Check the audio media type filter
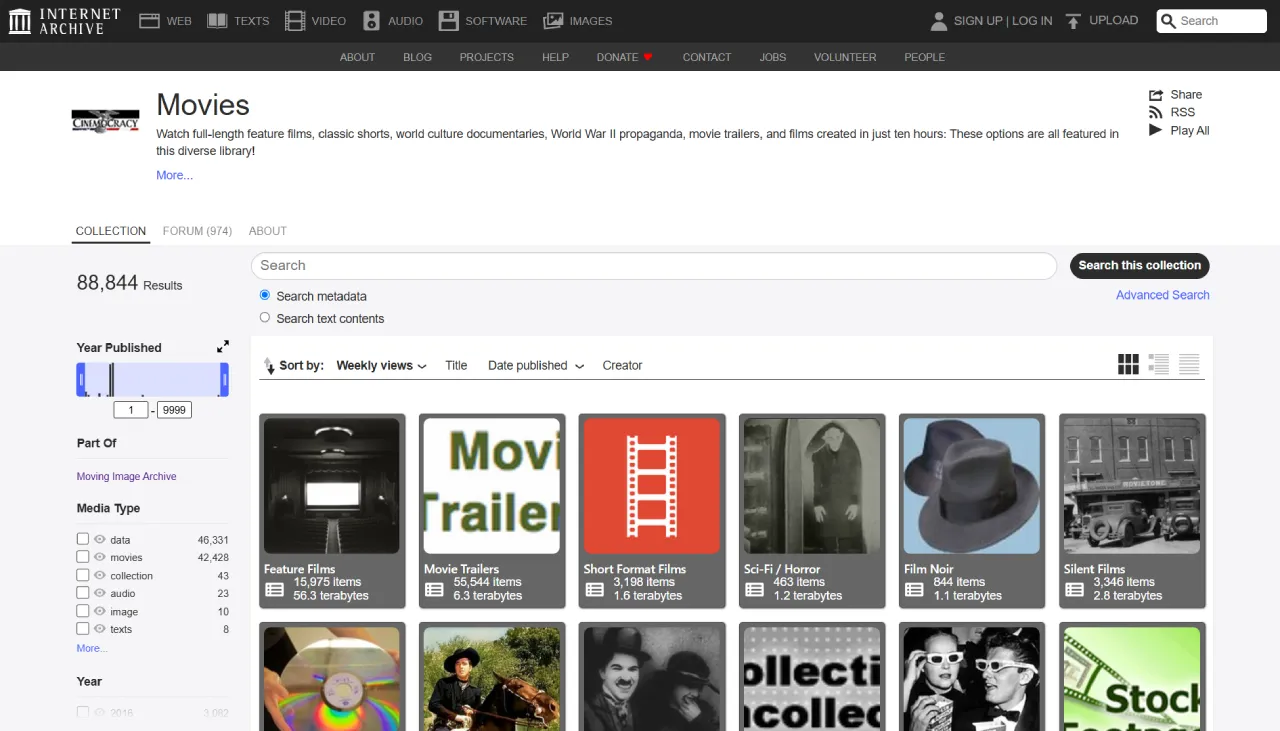This screenshot has width=1280, height=731. coord(82,593)
